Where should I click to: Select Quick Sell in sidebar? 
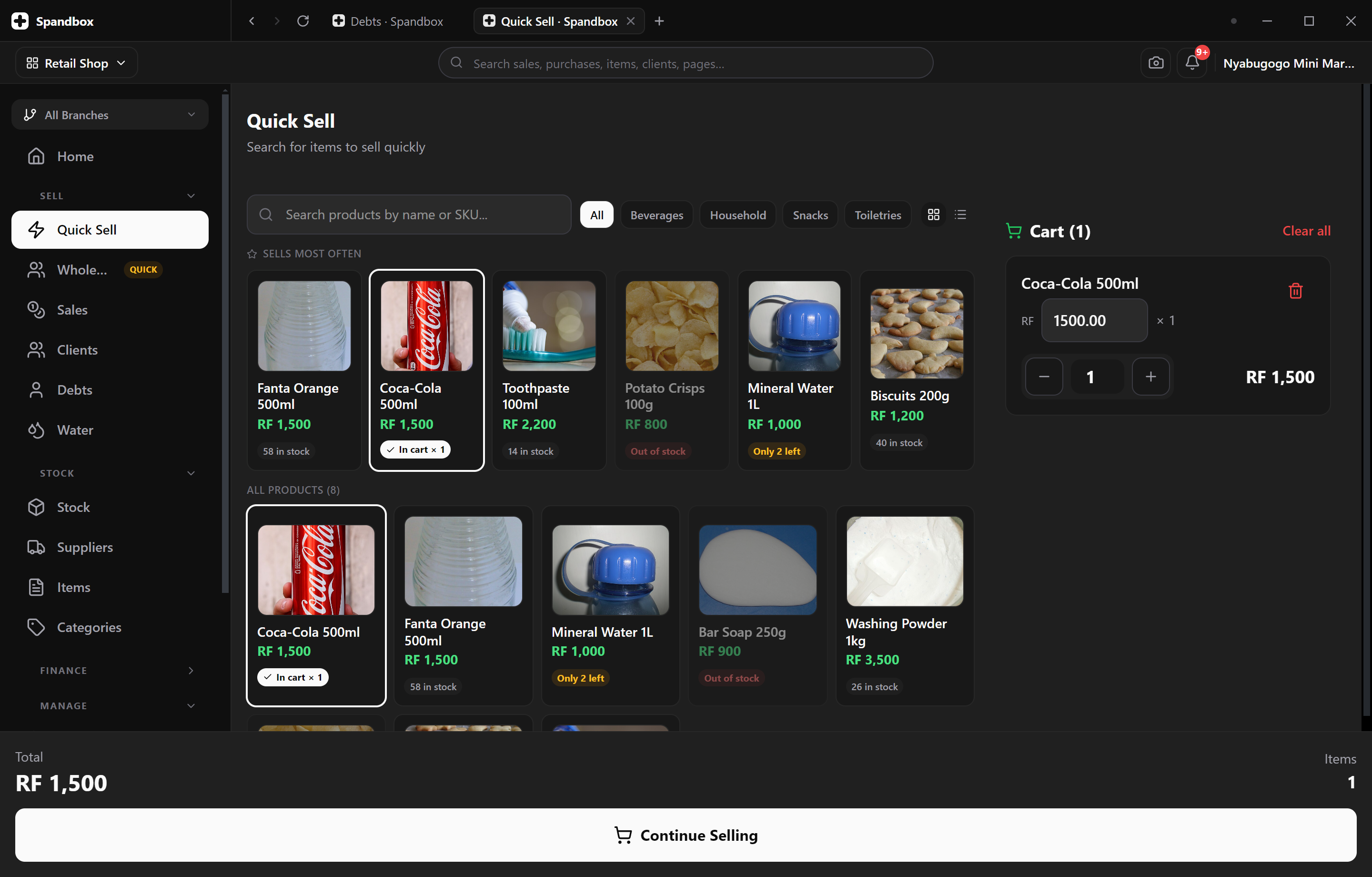point(110,230)
